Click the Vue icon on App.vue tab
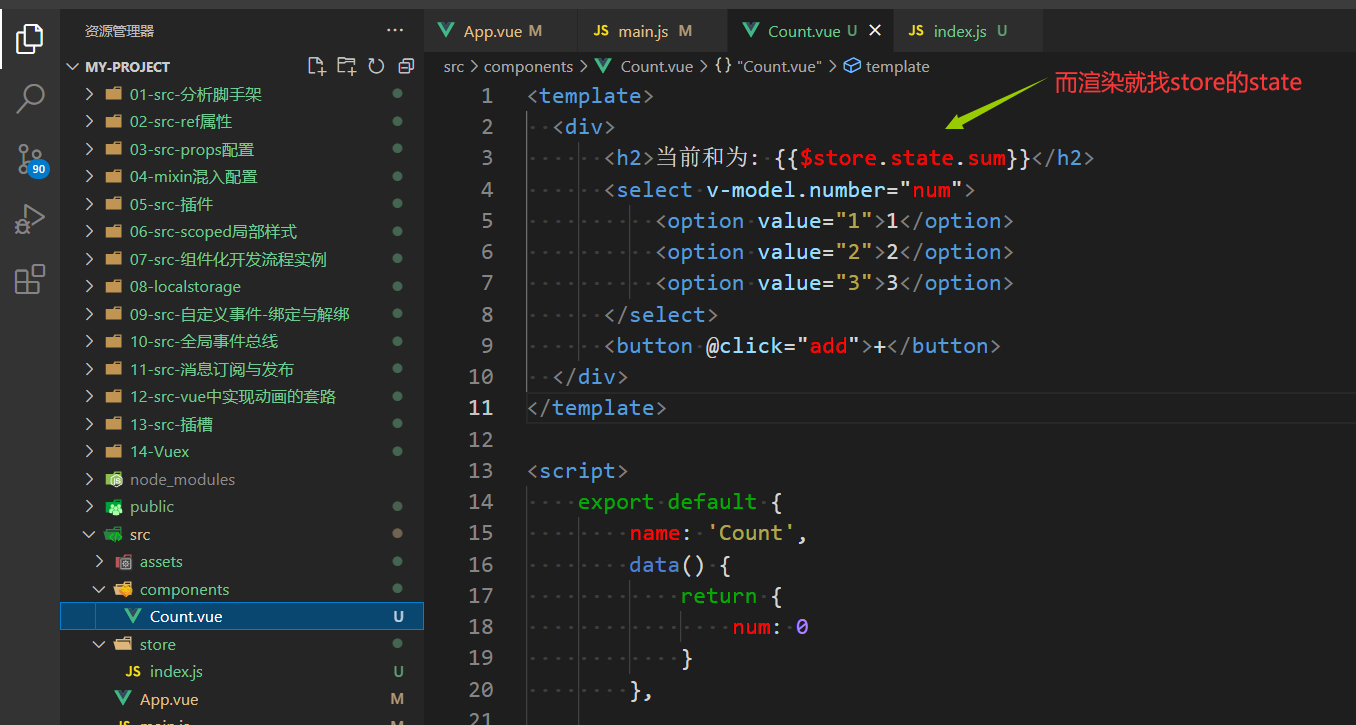The height and width of the screenshot is (725, 1356). point(447,31)
